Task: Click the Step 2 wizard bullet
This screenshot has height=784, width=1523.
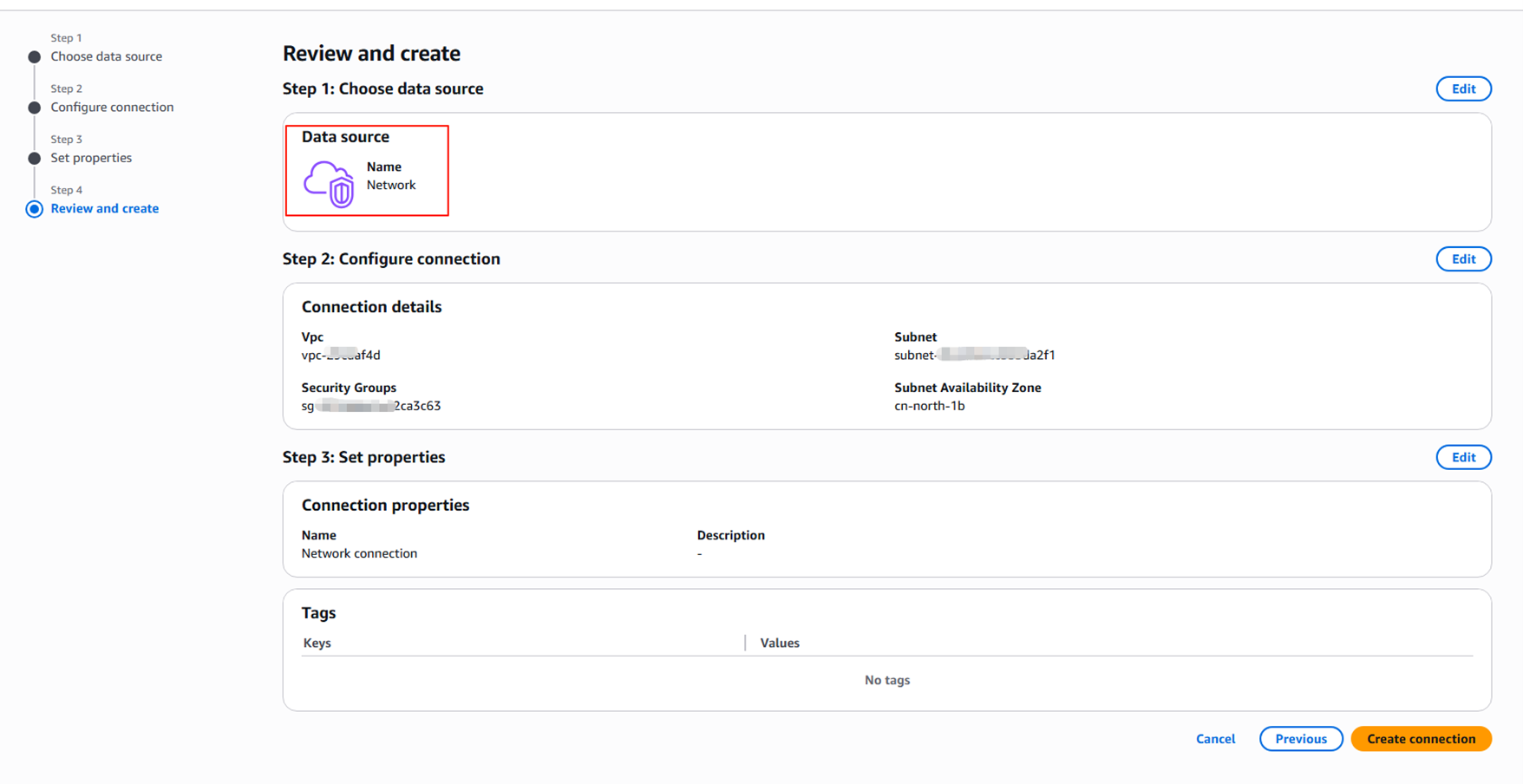Action: tap(35, 108)
